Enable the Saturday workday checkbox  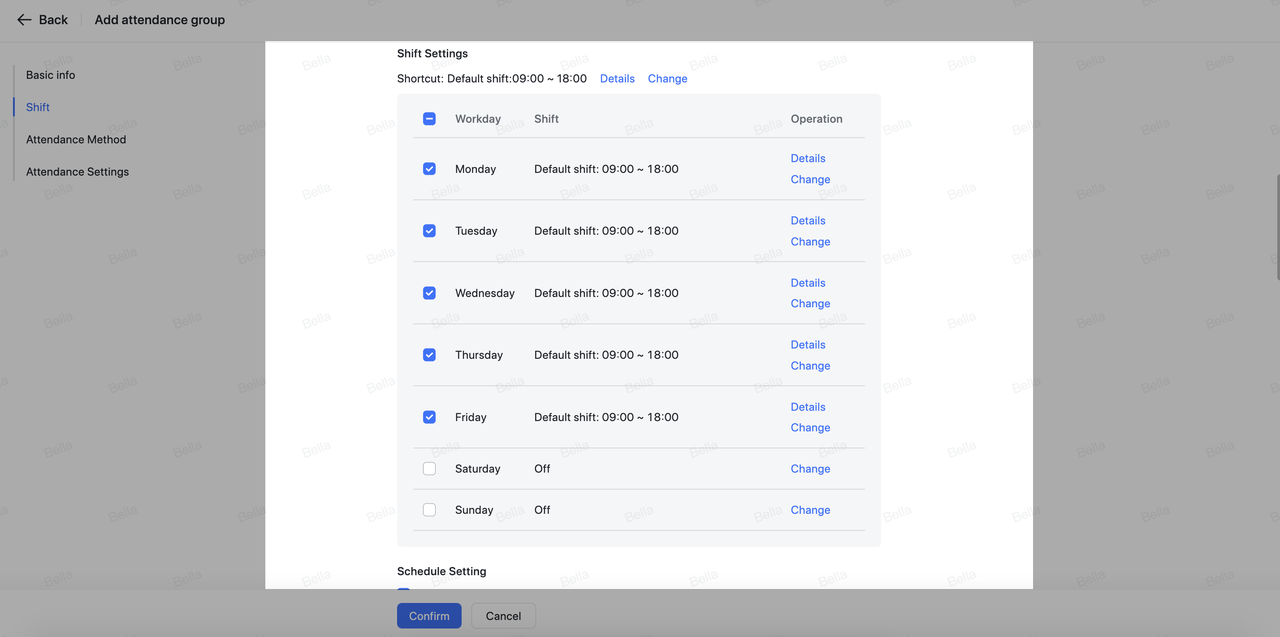pyautogui.click(x=429, y=469)
